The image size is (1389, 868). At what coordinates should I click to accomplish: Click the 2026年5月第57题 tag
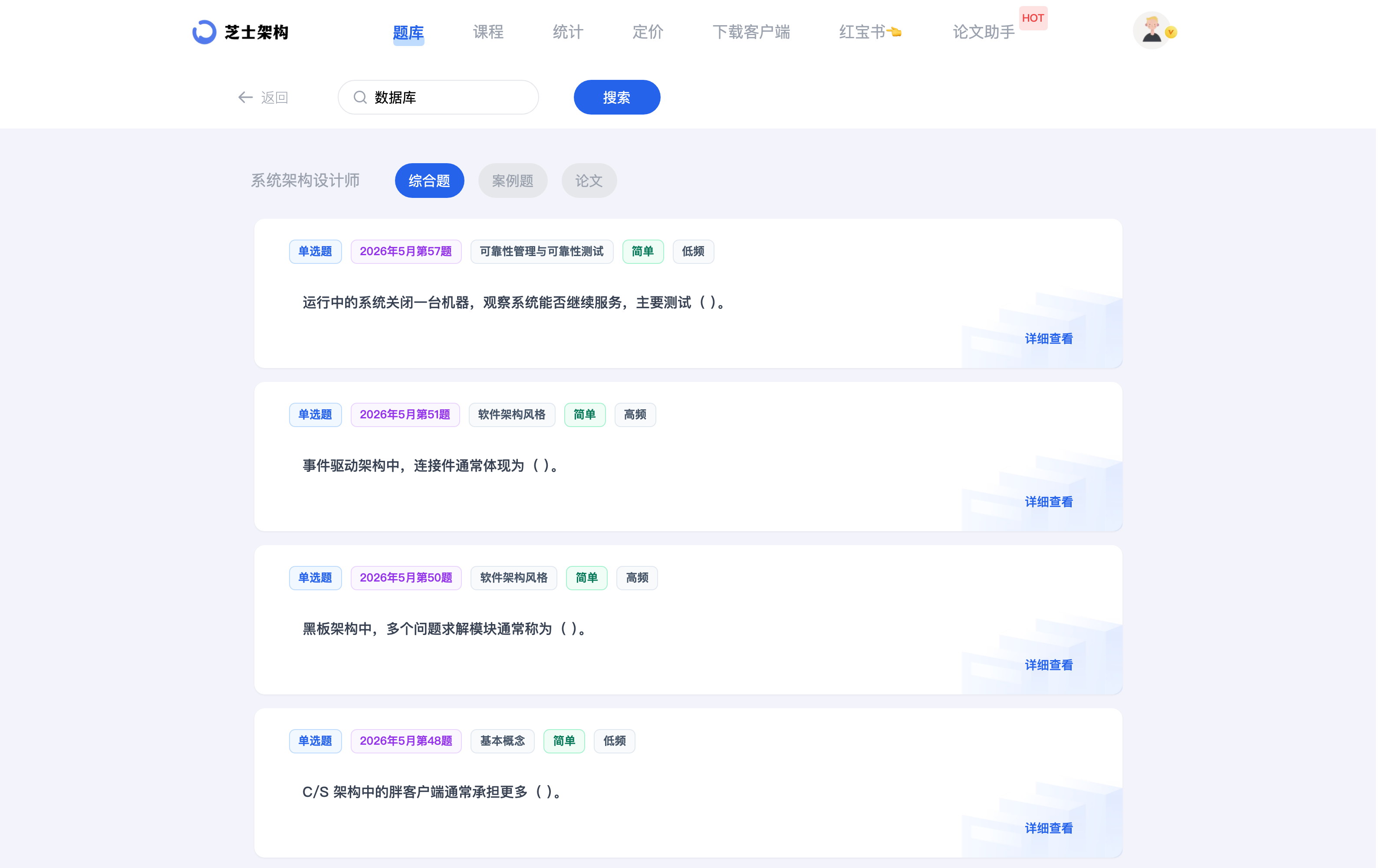(x=406, y=251)
